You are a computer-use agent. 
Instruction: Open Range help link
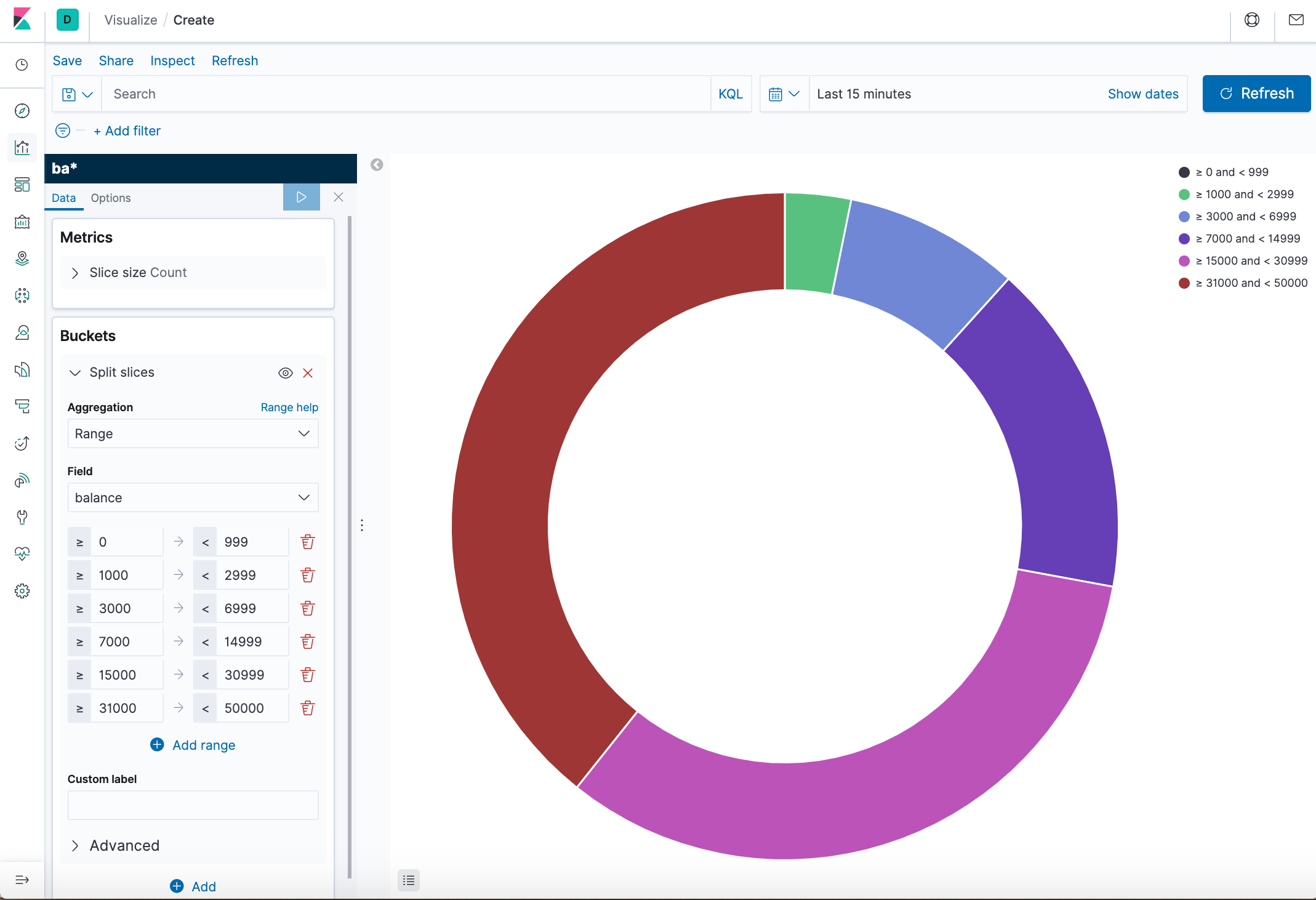[x=289, y=407]
